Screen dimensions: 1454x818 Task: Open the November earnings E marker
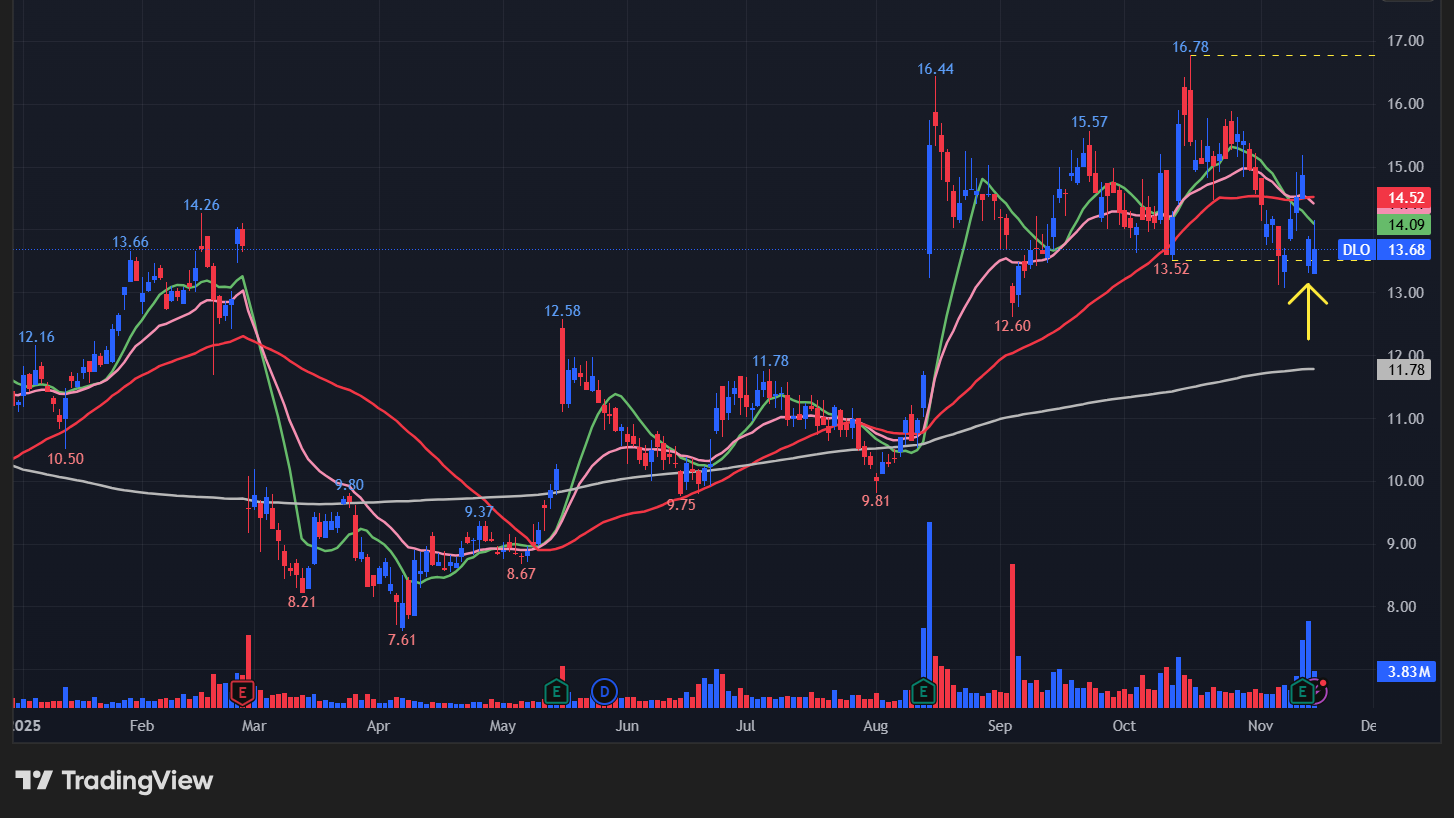click(1303, 691)
